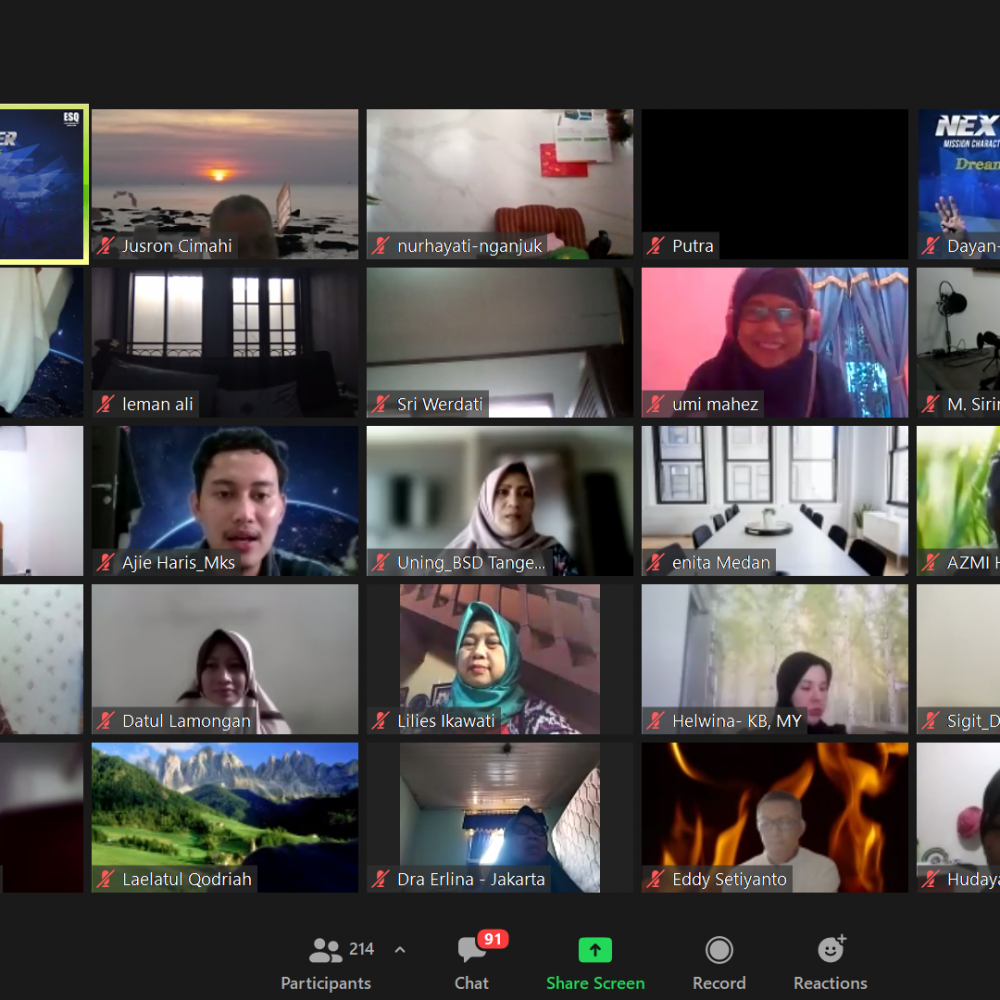
Task: Click the muted mic icon beside Putra
Action: (656, 246)
